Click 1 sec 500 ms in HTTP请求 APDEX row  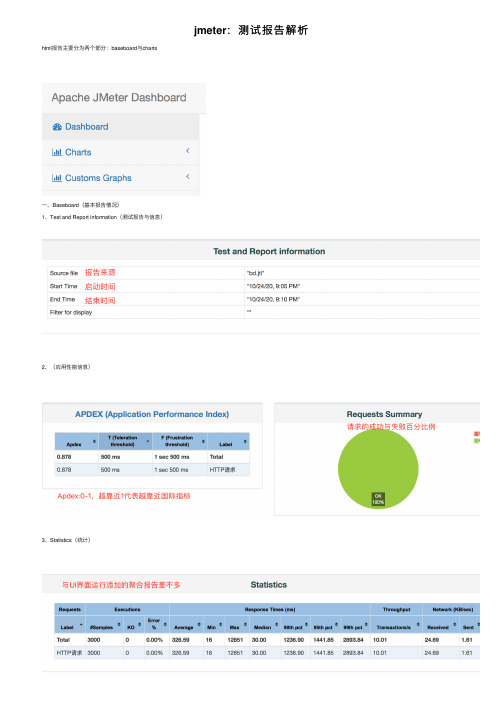pyautogui.click(x=171, y=470)
